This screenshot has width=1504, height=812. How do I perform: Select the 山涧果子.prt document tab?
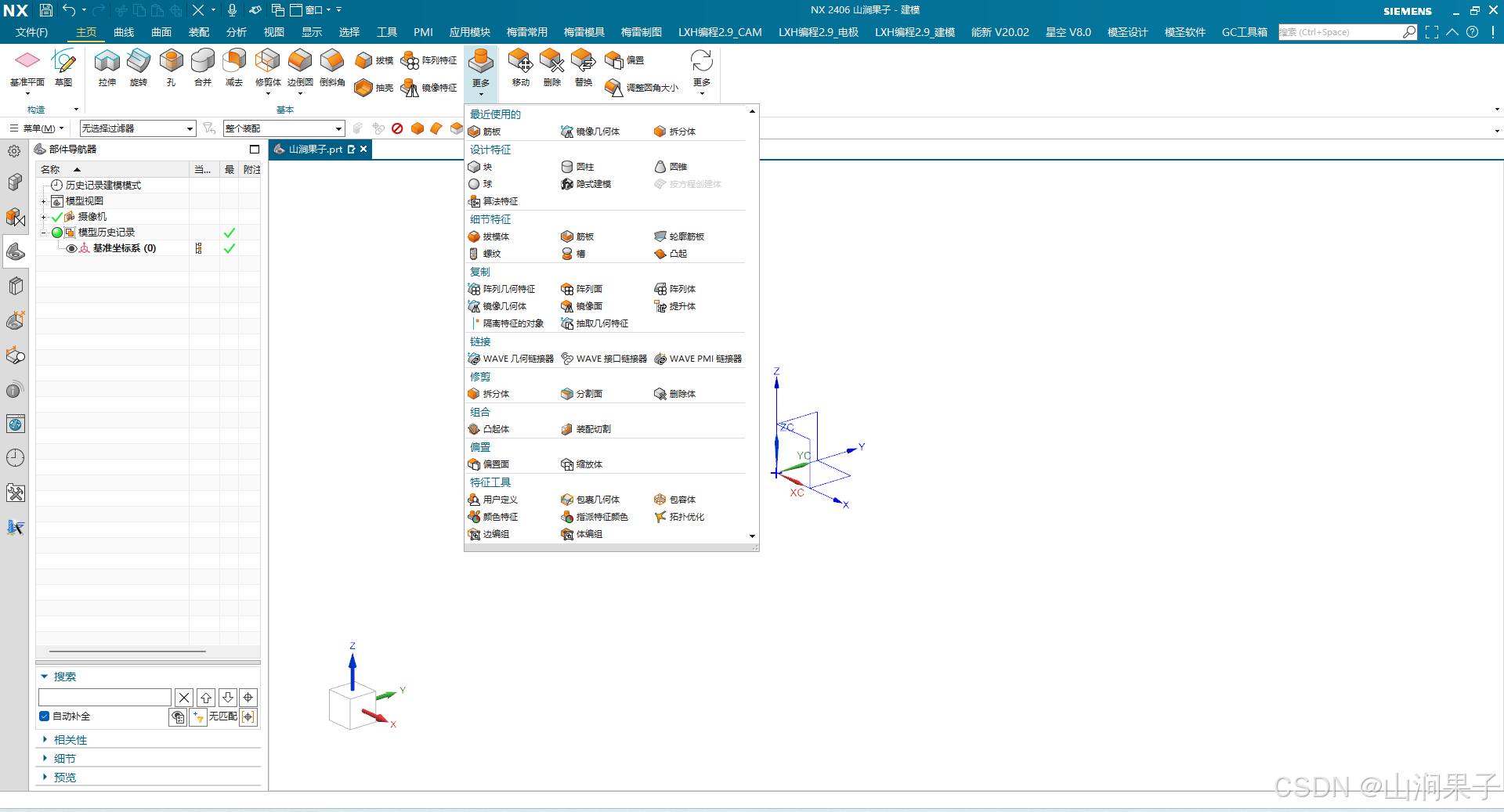(x=314, y=150)
